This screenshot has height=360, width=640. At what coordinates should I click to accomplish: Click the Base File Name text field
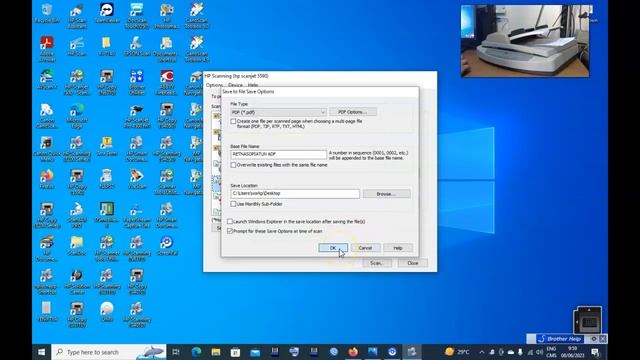click(x=278, y=154)
